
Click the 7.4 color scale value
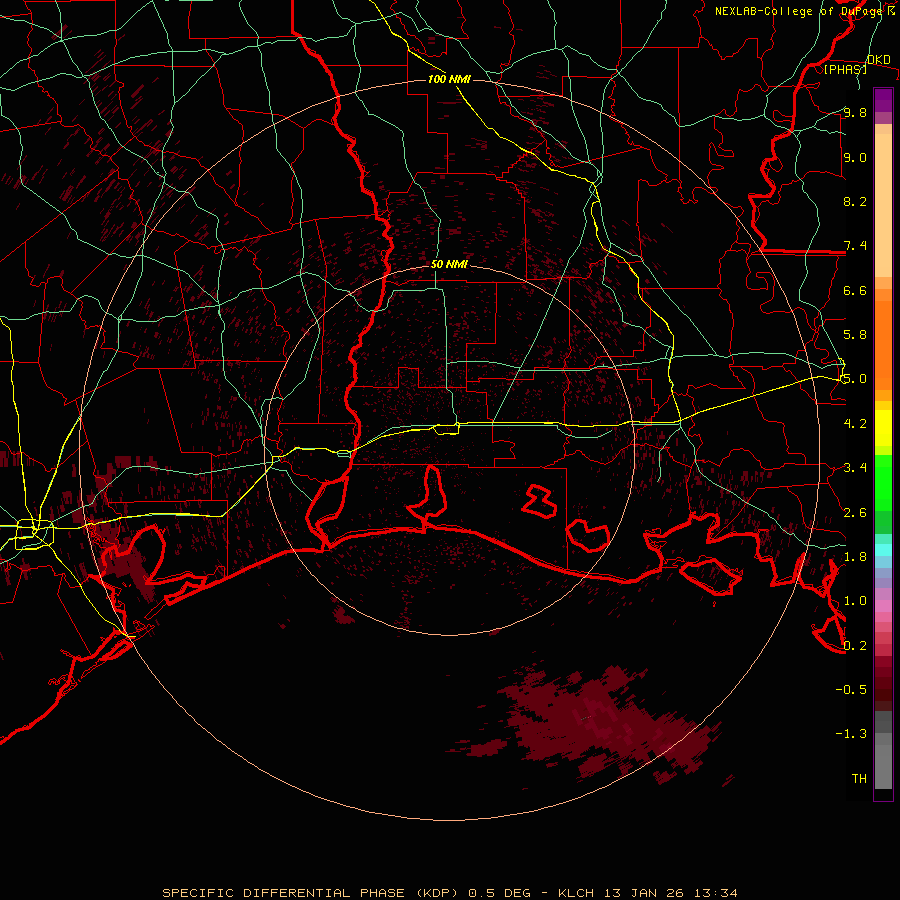pos(855,246)
